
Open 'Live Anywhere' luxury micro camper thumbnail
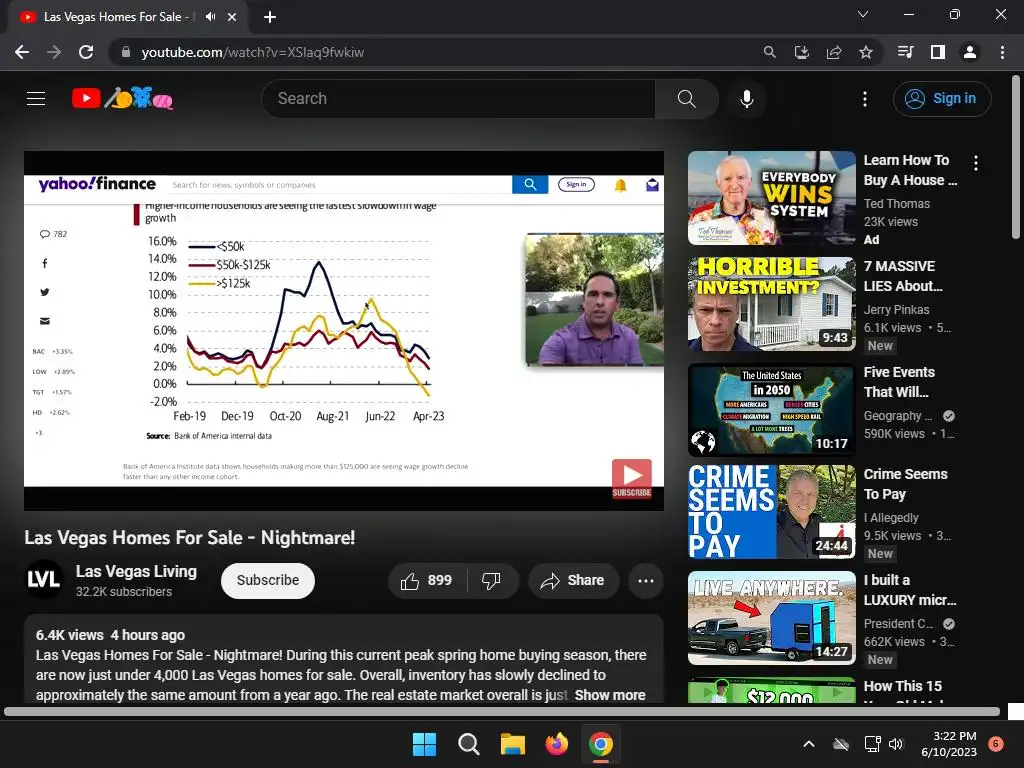[771, 618]
